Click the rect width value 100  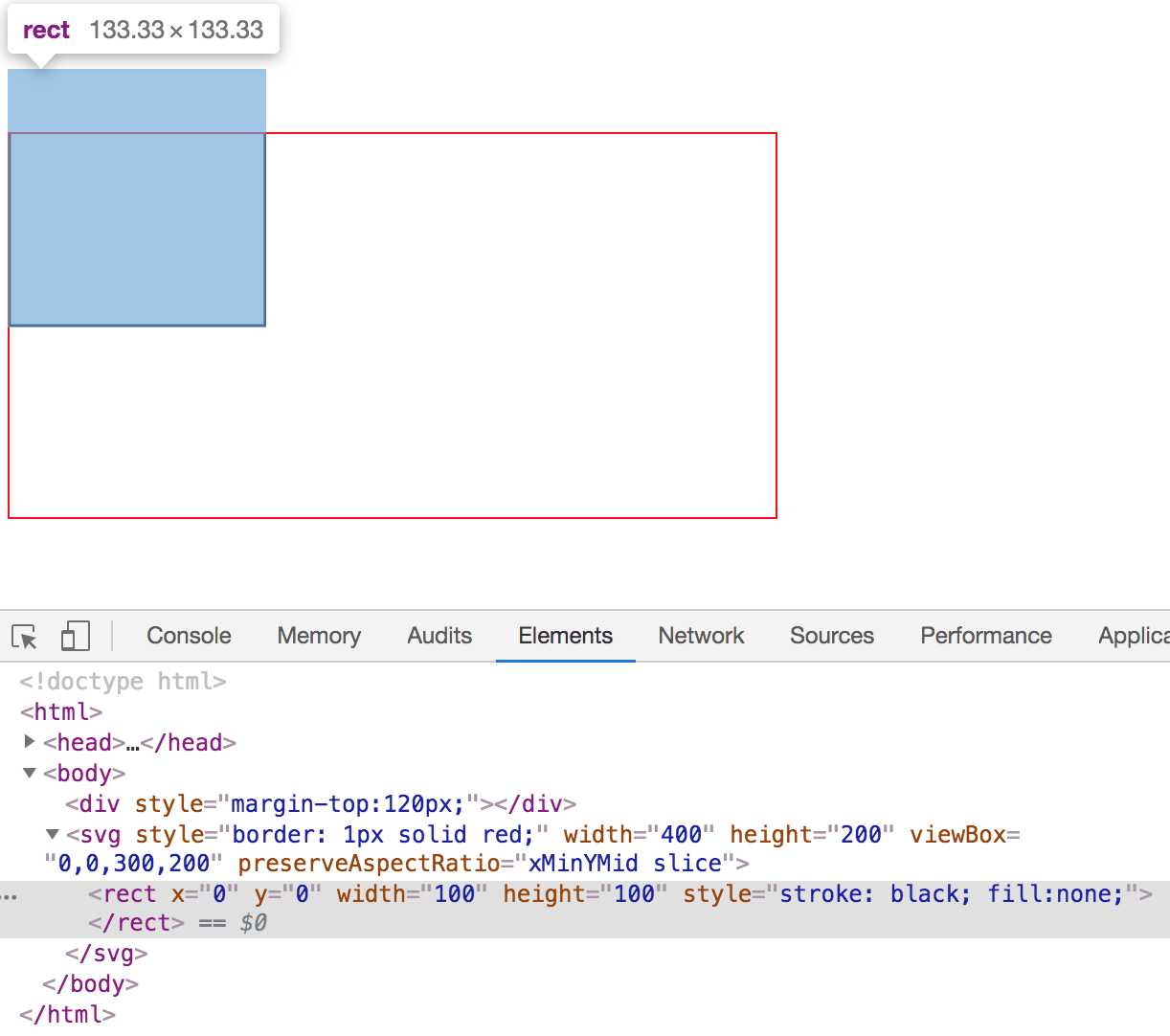coord(454,894)
